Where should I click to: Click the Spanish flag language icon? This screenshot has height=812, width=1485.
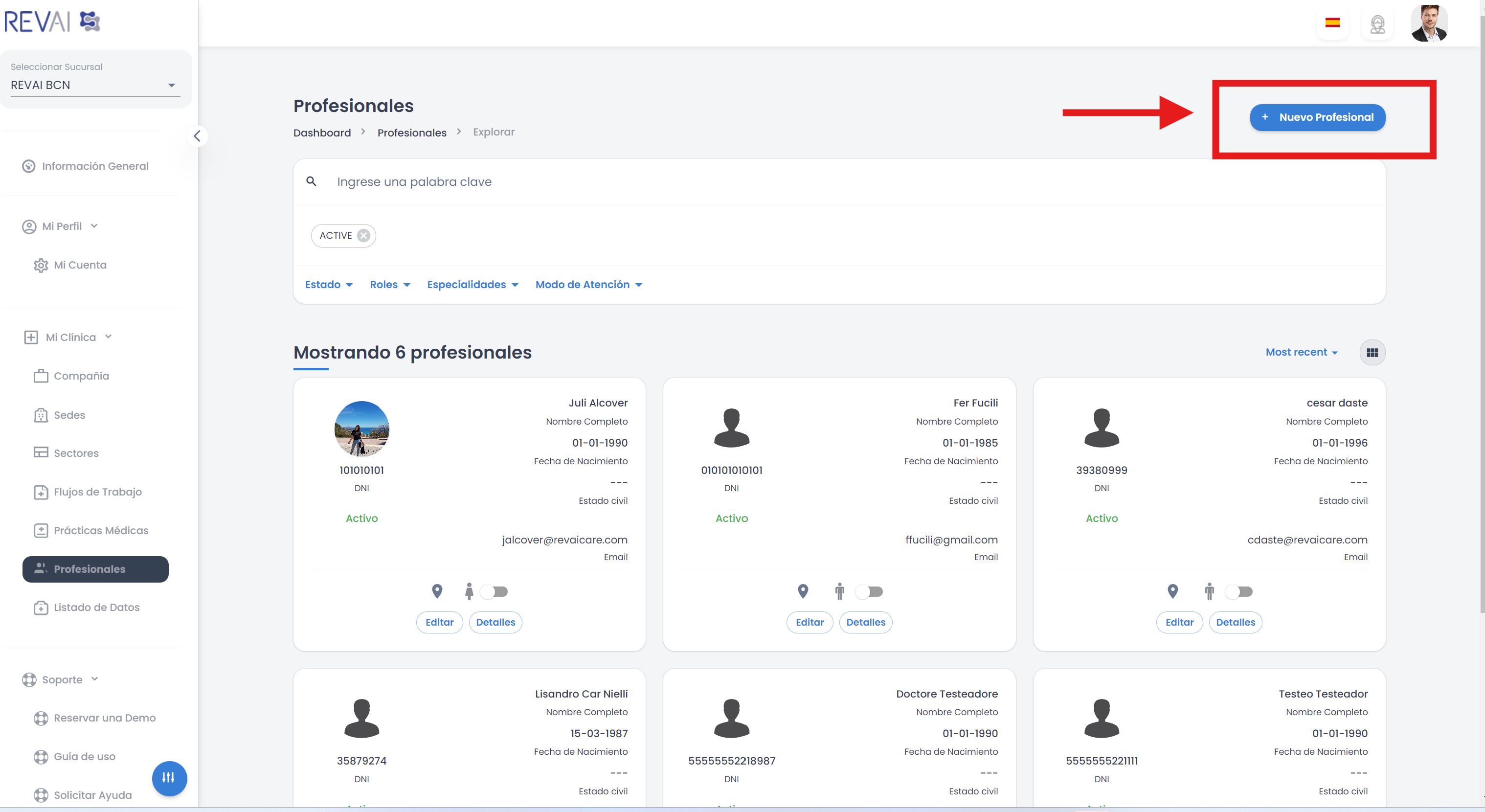pyautogui.click(x=1331, y=23)
